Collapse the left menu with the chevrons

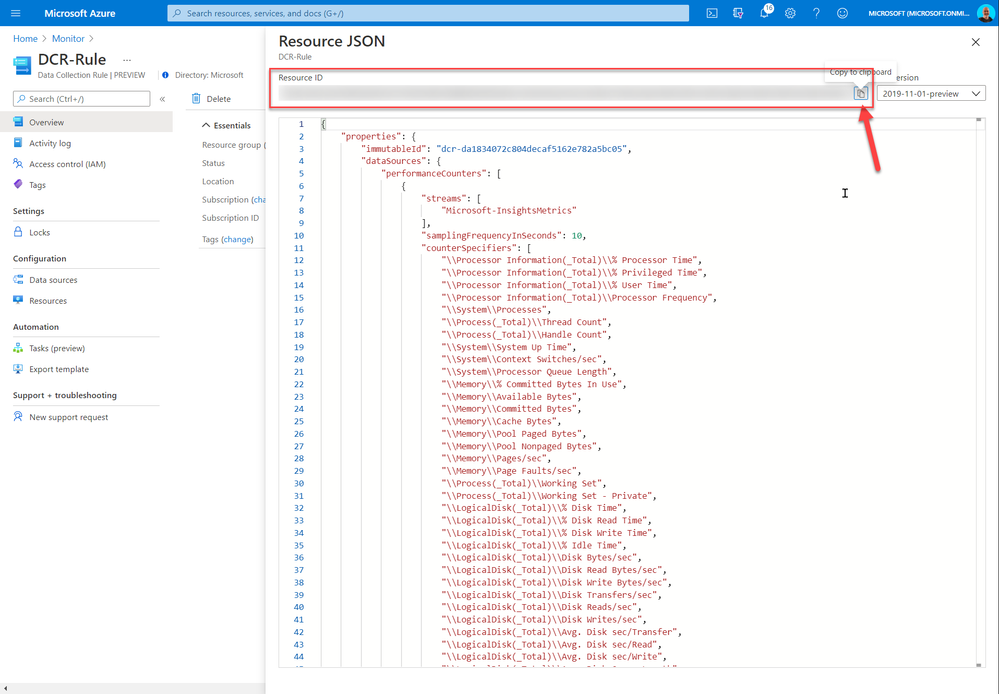click(162, 99)
